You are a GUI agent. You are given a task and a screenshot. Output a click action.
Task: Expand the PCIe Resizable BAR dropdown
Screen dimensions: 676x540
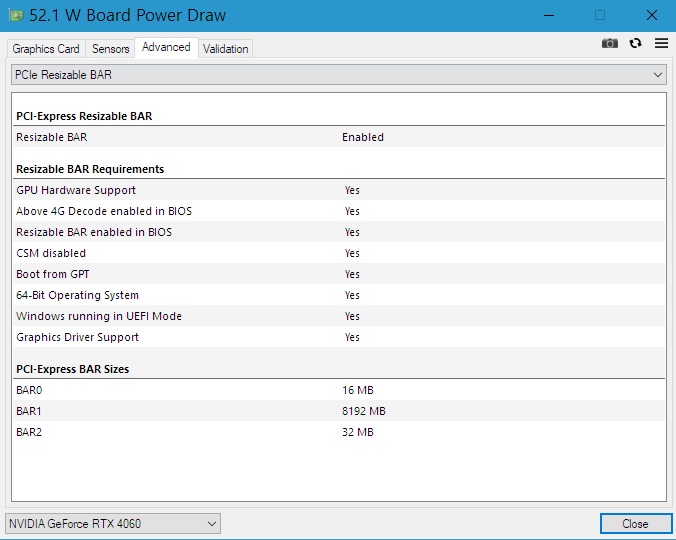pos(338,75)
